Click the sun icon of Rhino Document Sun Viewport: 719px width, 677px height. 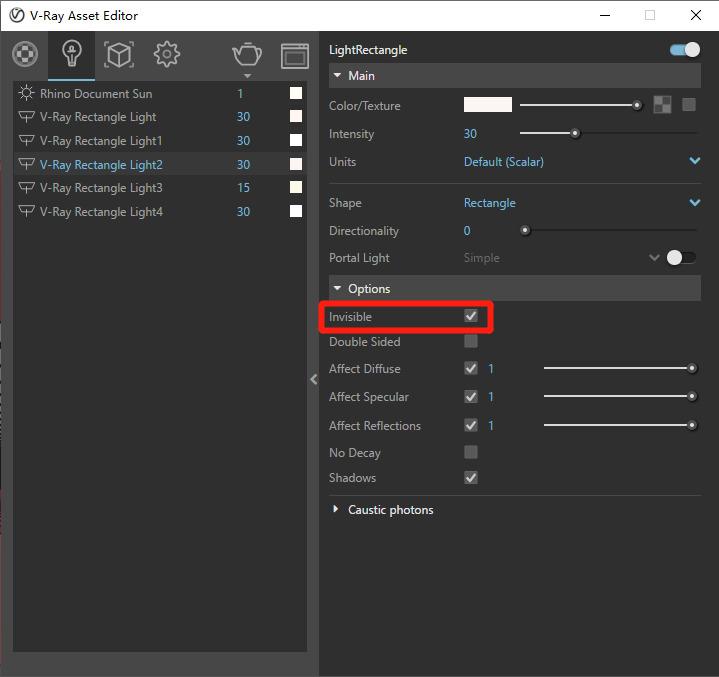26,93
